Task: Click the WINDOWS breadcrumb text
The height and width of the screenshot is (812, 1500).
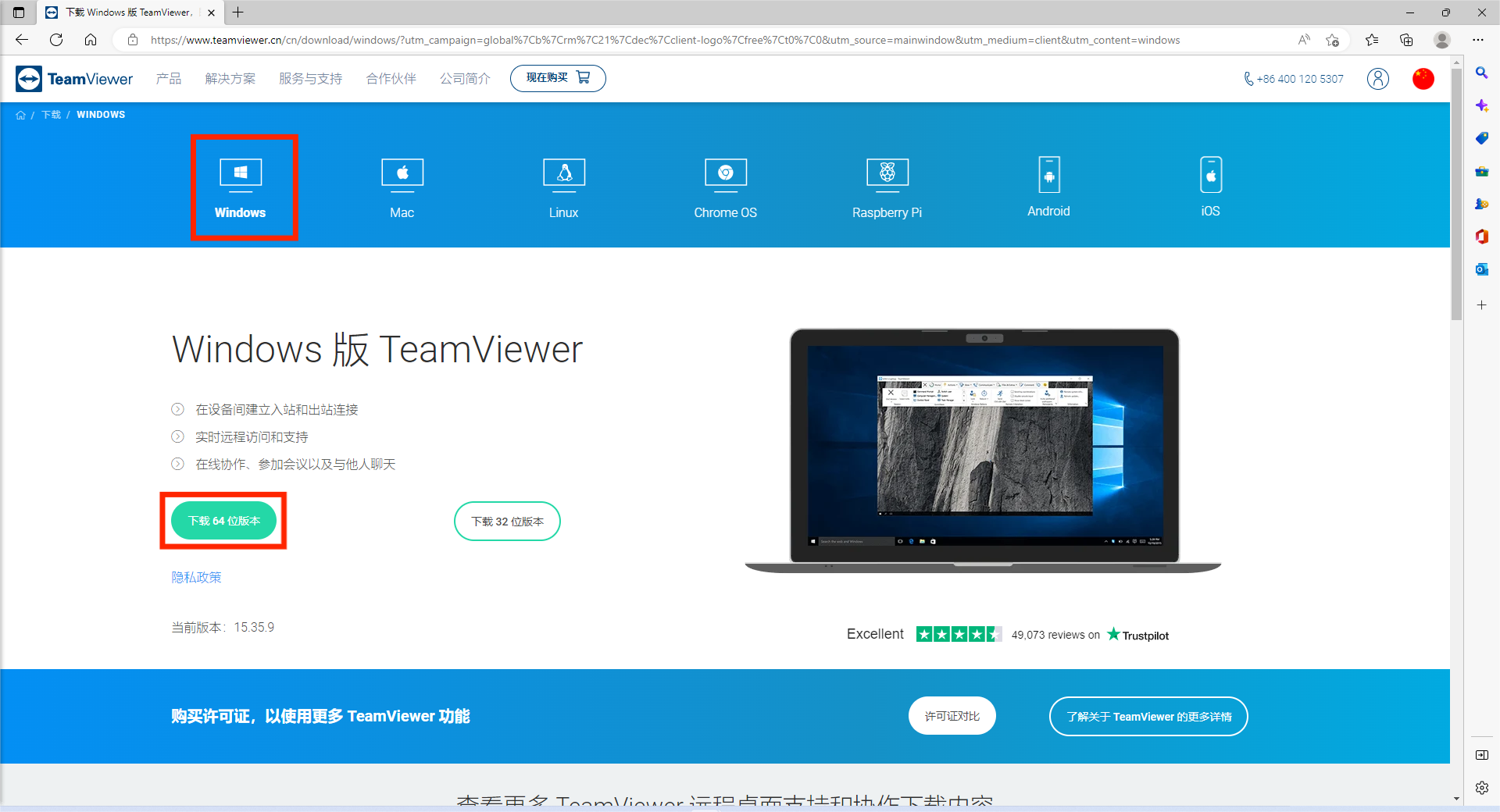Action: [101, 115]
